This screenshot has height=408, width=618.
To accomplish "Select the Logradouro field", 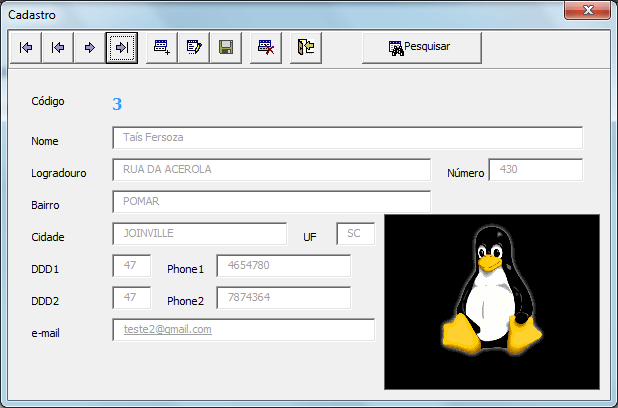I will click(x=271, y=170).
